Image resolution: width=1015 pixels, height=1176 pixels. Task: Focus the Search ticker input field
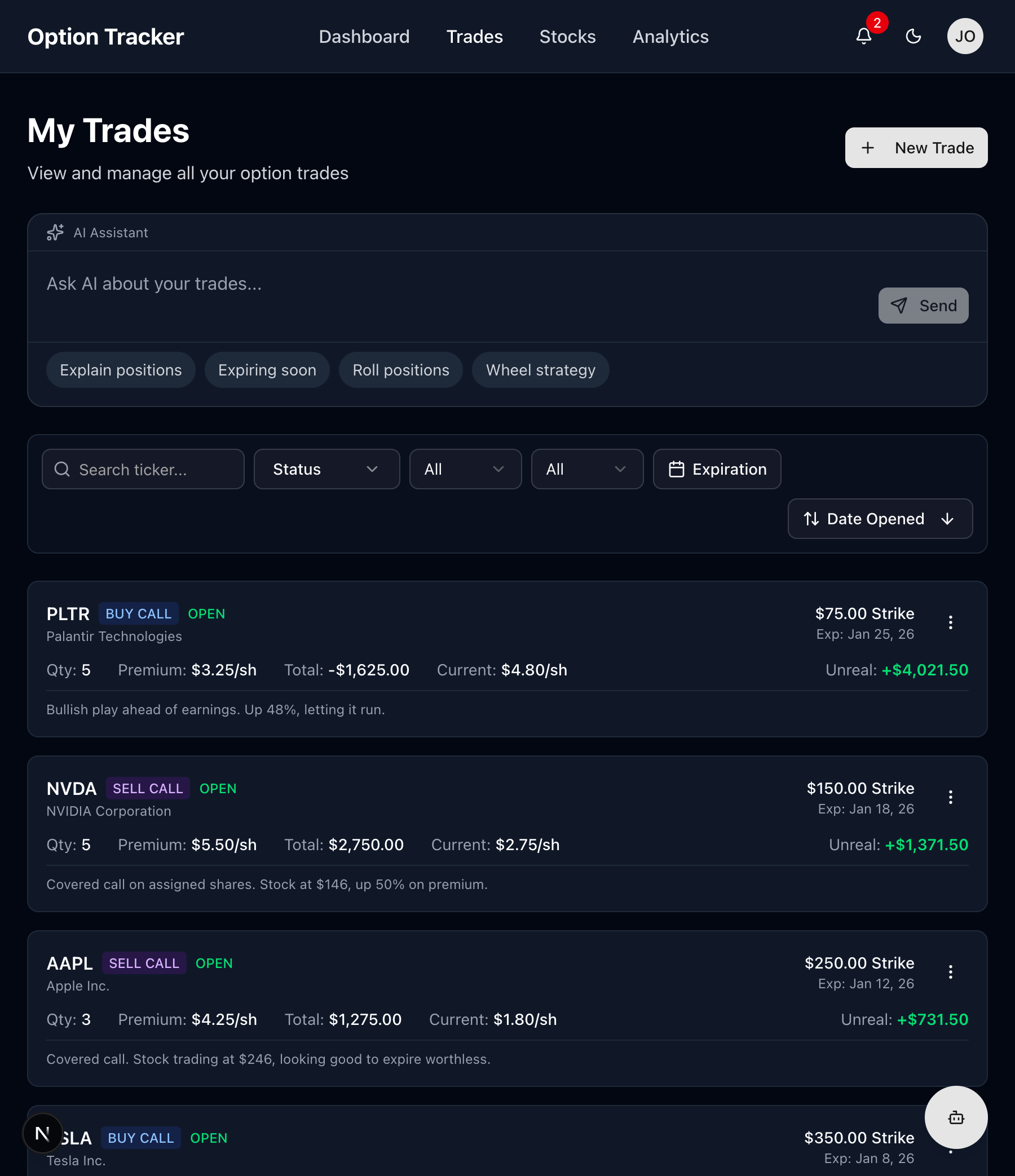[x=143, y=470]
